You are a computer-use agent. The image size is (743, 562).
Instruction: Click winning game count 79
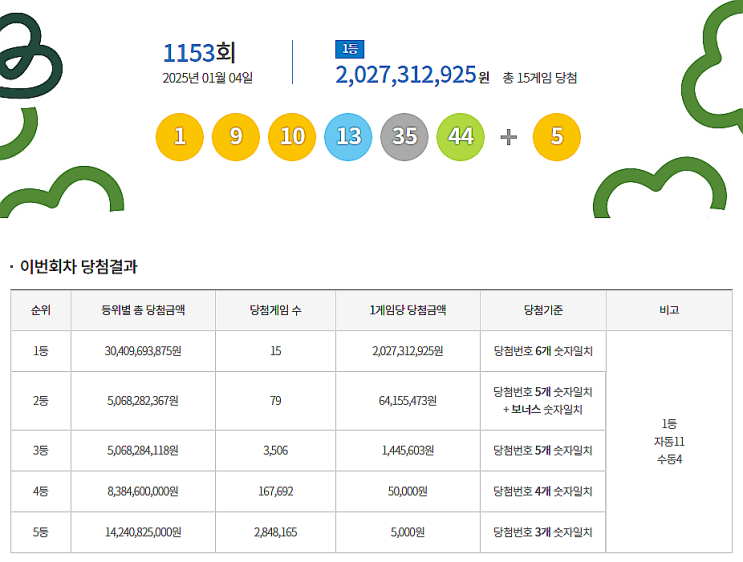[276, 401]
